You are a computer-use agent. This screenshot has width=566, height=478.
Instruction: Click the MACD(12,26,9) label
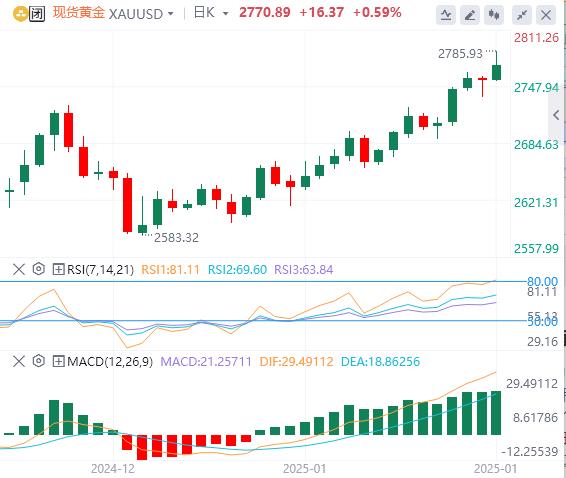110,361
